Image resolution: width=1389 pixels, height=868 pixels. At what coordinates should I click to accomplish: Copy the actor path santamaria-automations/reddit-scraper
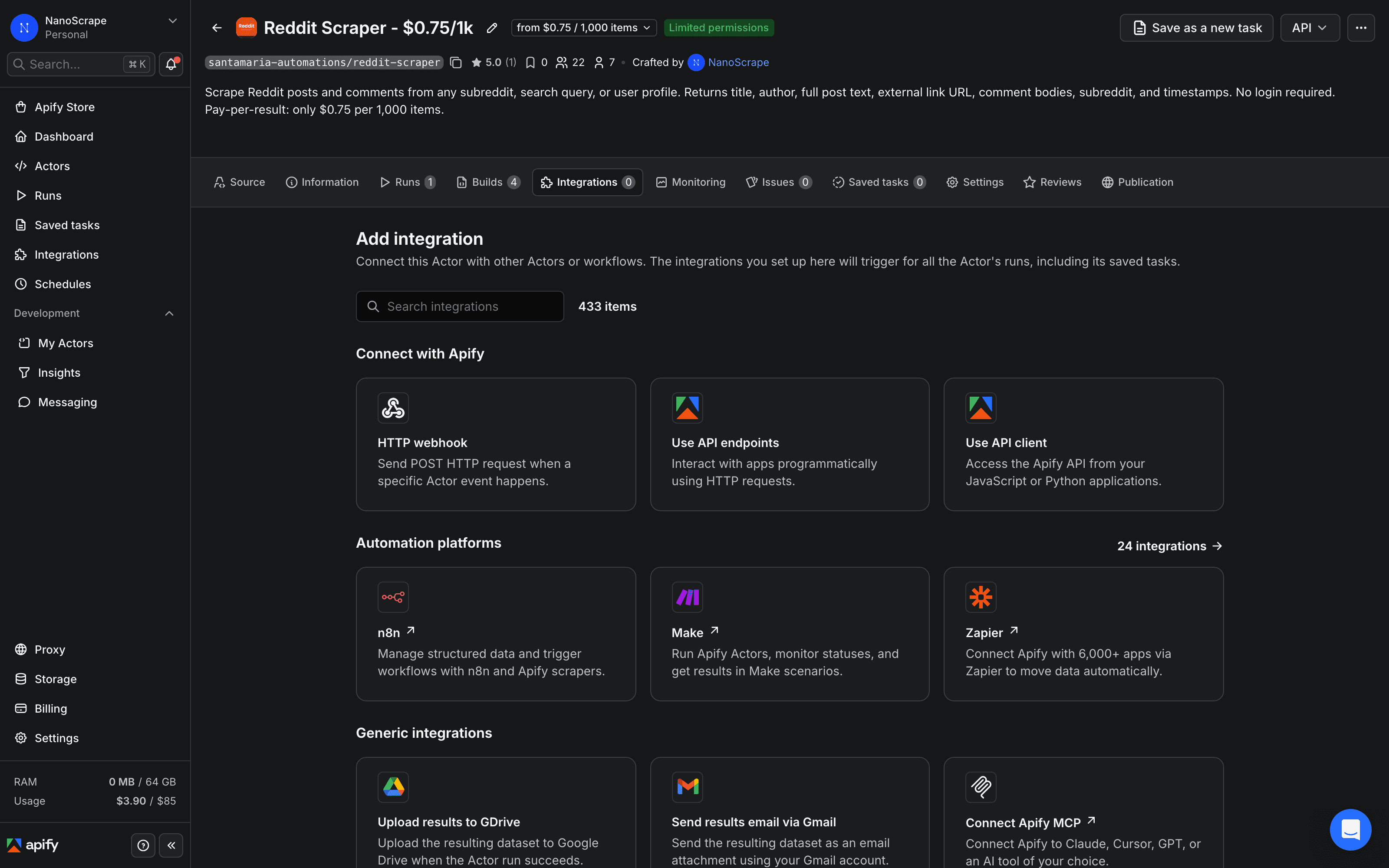456,62
